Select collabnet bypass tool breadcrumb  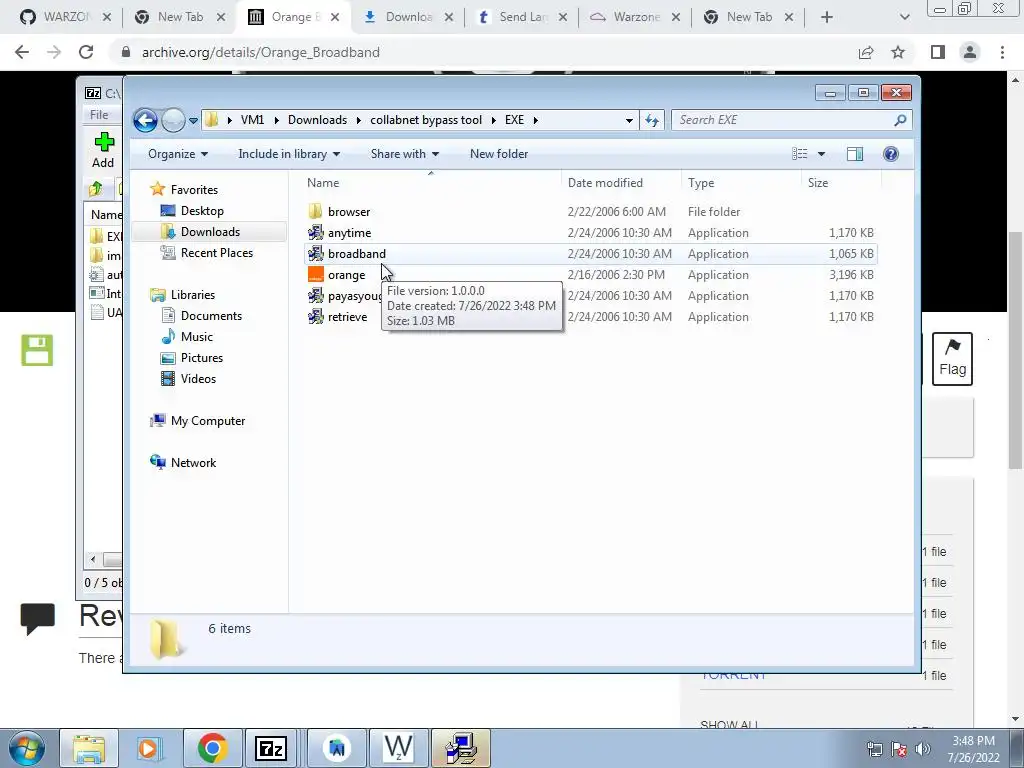426,120
